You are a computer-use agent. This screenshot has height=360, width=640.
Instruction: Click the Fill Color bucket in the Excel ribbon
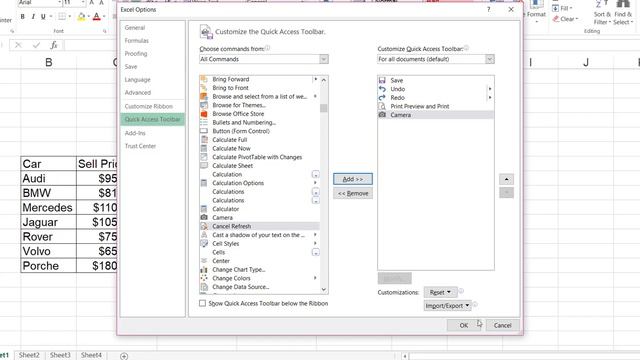point(81,17)
